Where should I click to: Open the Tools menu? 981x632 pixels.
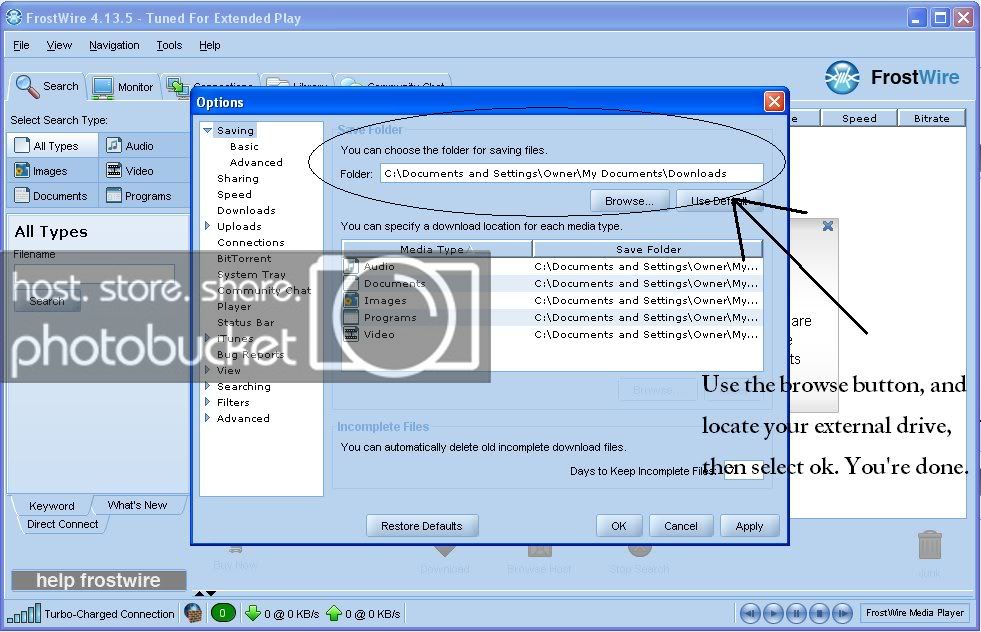pyautogui.click(x=169, y=45)
